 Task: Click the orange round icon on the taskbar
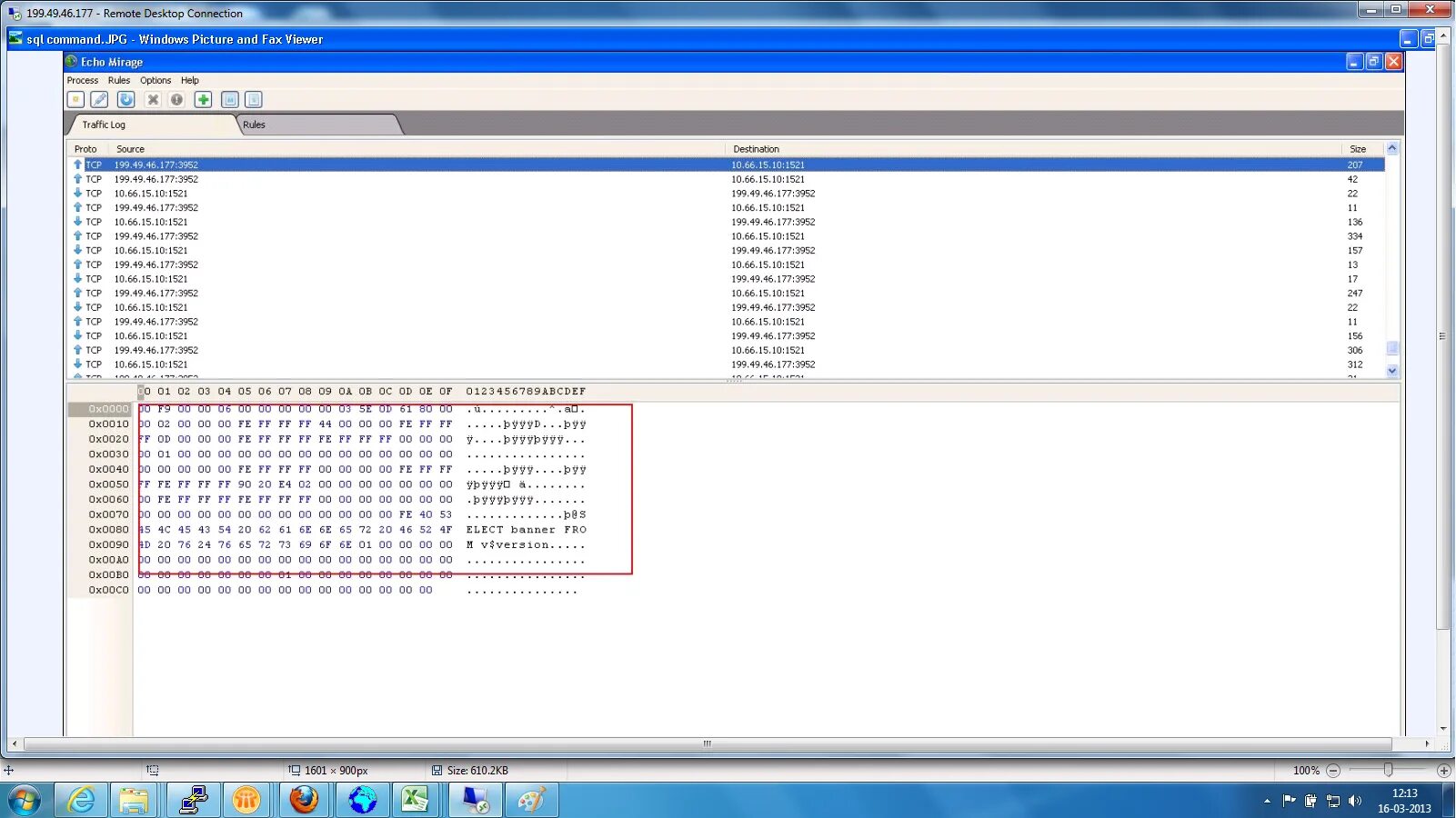pyautogui.click(x=246, y=801)
